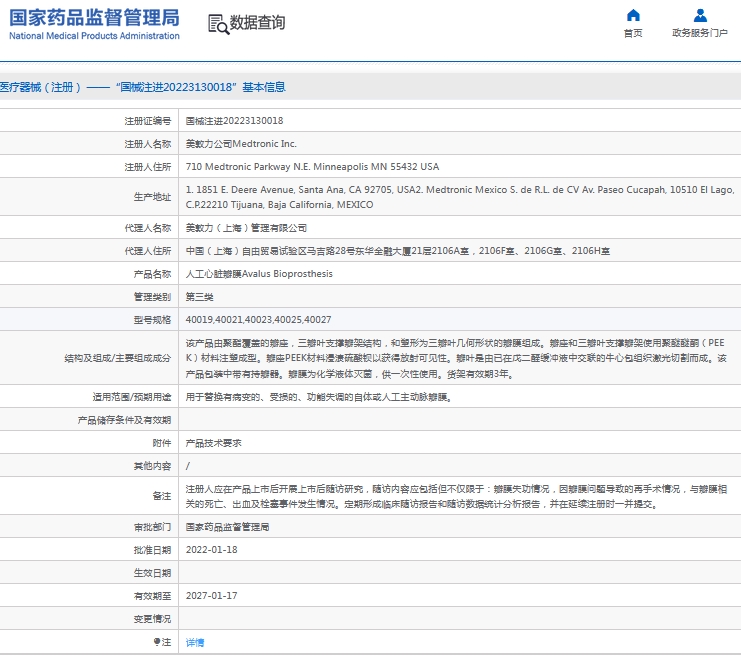Viewport: 741px width, 656px height.
Task: Click the 数据查询 heading text
Action: click(x=257, y=22)
